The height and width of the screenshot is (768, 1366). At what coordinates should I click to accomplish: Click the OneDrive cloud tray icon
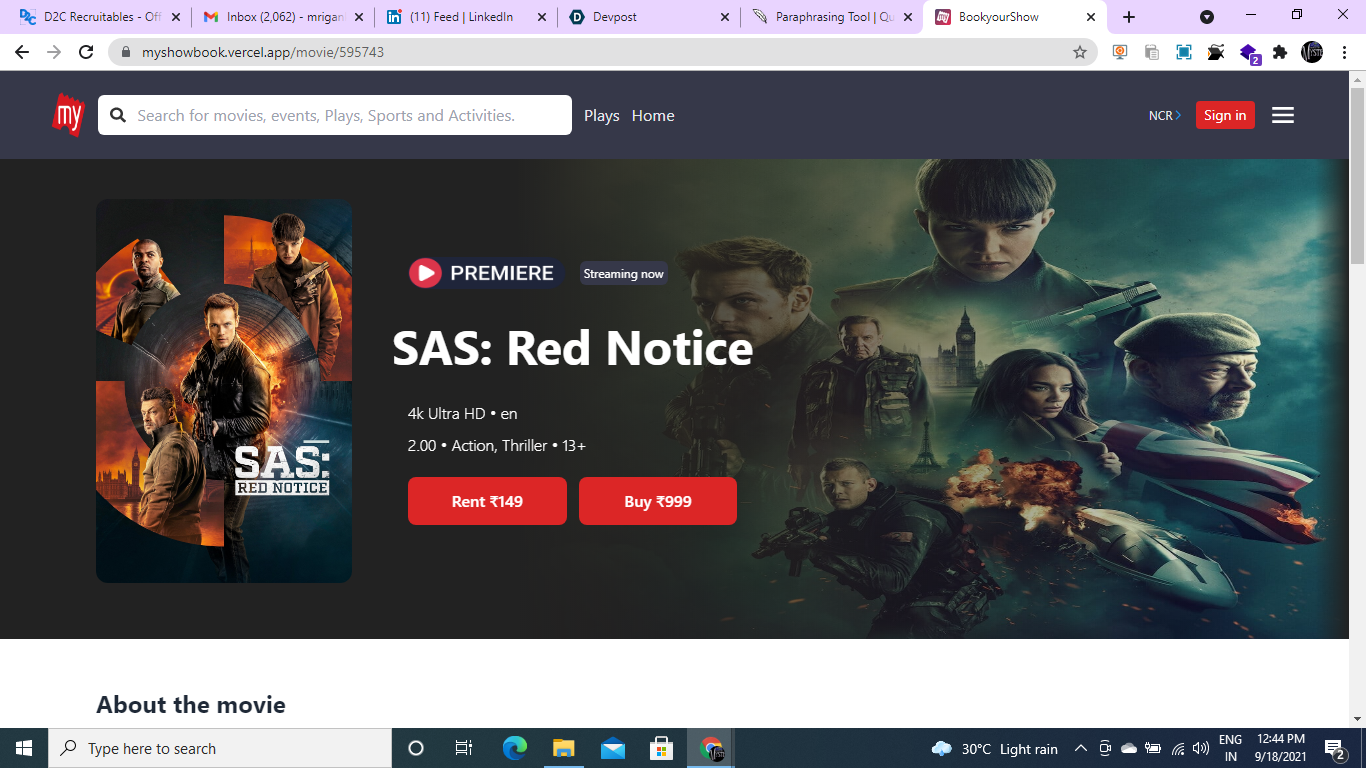click(x=1129, y=748)
